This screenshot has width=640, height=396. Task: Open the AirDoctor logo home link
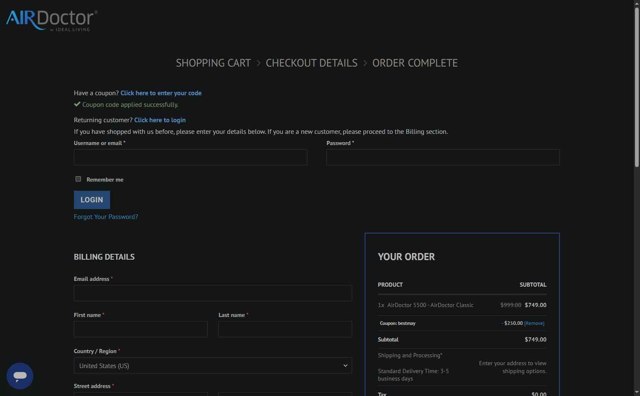pyautogui.click(x=51, y=20)
